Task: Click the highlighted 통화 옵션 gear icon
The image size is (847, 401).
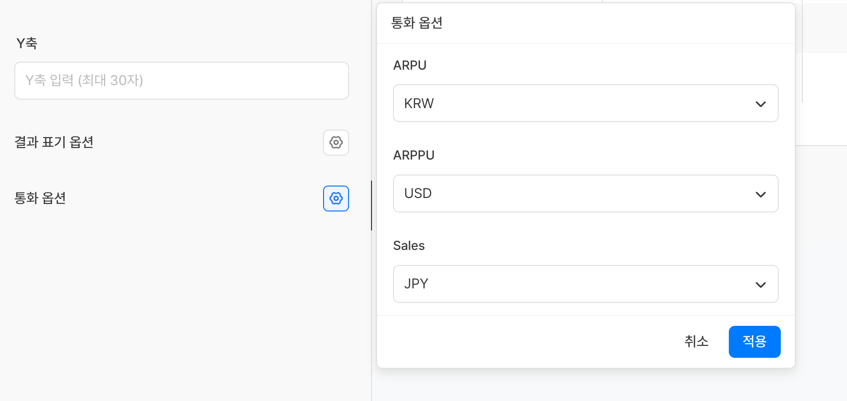Action: (336, 198)
